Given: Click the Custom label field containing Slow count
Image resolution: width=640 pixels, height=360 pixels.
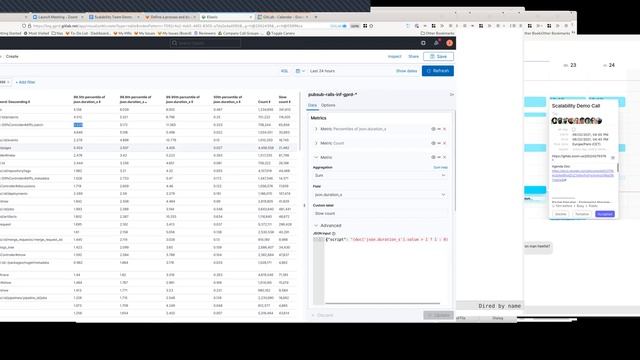Looking at the screenshot, I should click(x=380, y=213).
